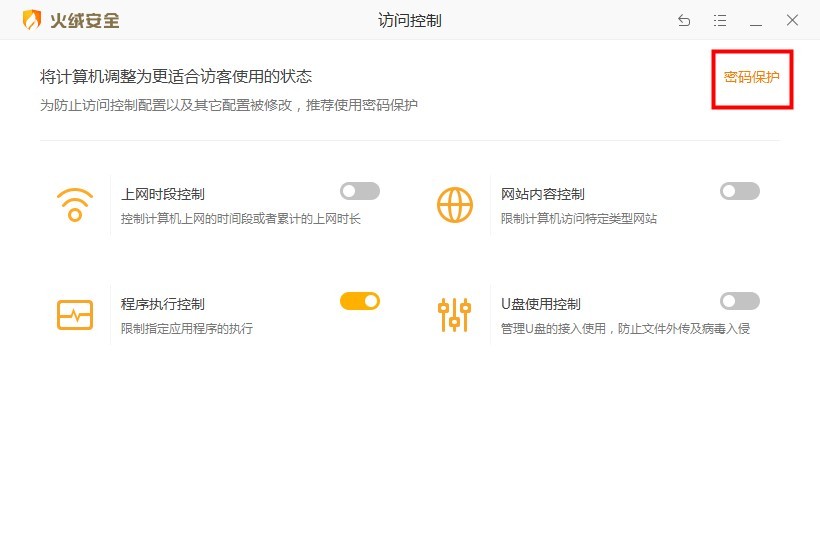The image size is (820, 540).
Task: Select the 程序执行控制 title text
Action: [163, 304]
